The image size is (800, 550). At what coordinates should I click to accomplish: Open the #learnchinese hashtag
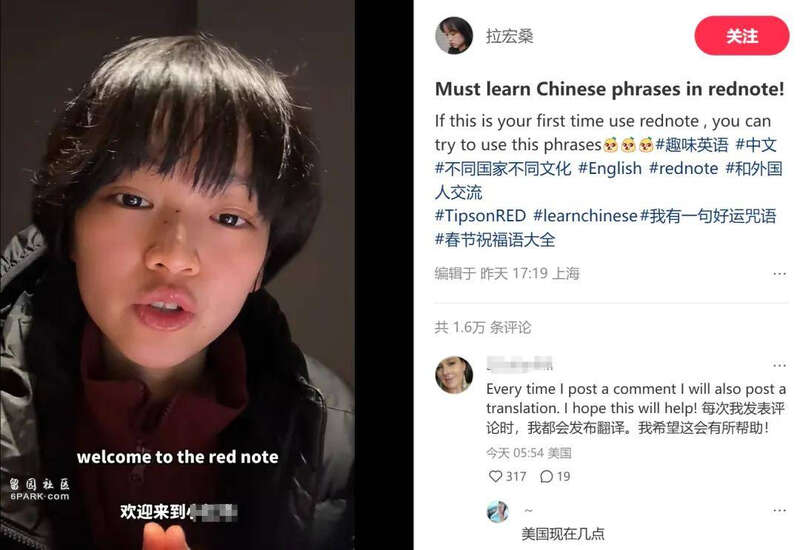click(x=585, y=216)
